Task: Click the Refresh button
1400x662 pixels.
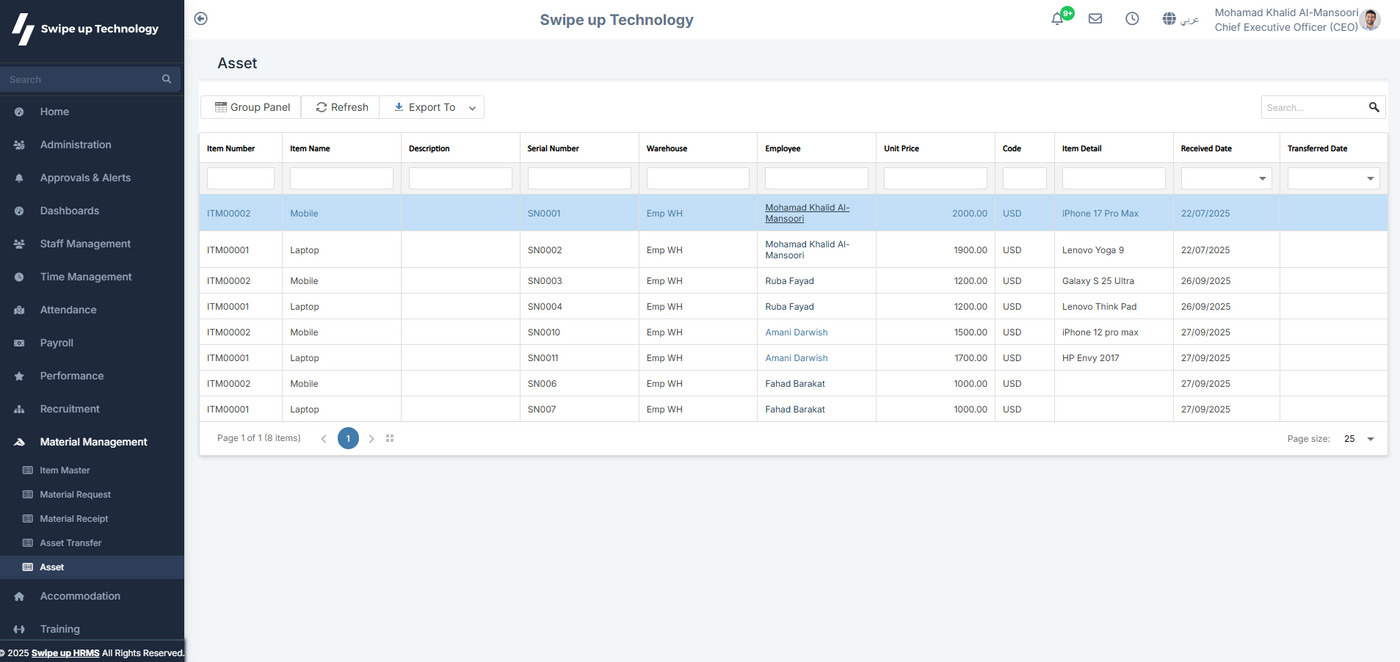Action: coord(340,107)
